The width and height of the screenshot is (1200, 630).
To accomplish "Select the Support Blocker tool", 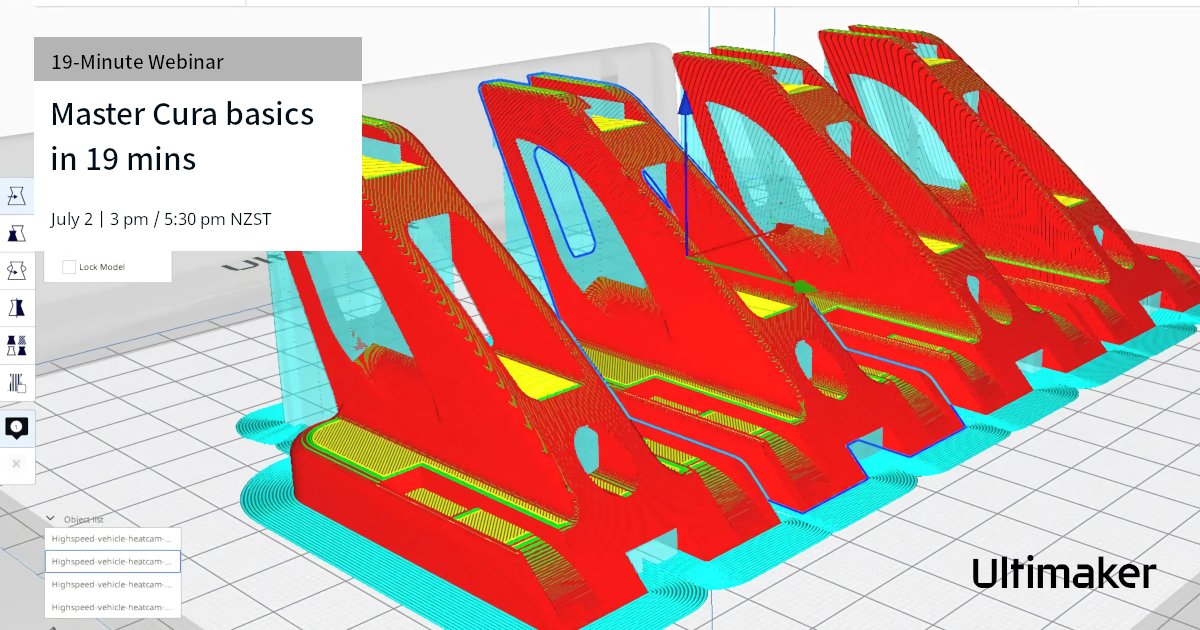I will [16, 382].
